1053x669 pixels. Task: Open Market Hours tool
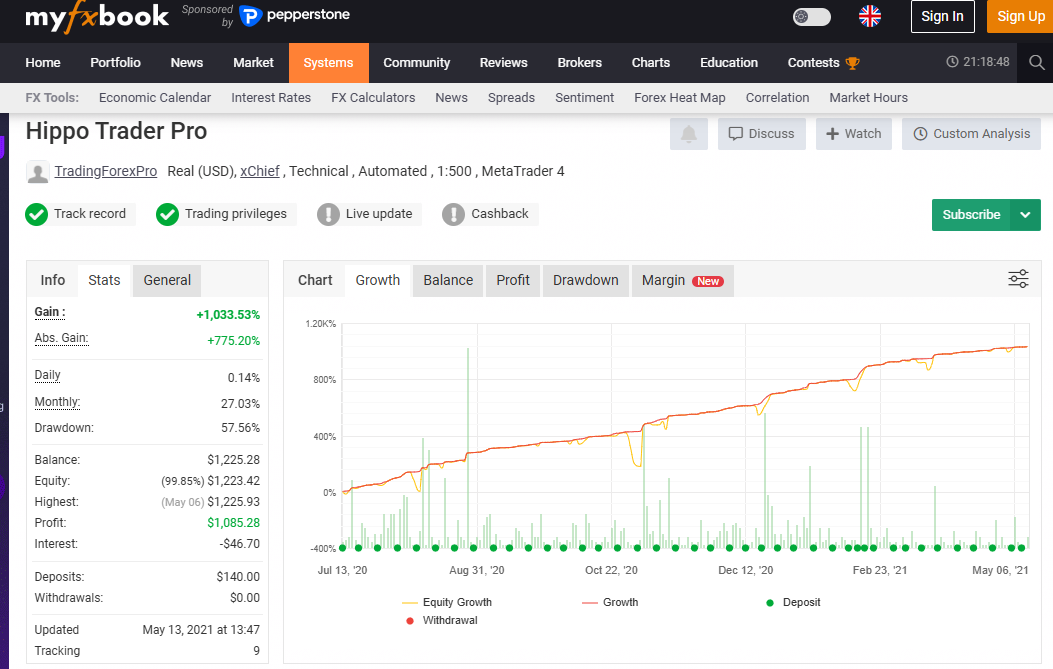[x=868, y=97]
